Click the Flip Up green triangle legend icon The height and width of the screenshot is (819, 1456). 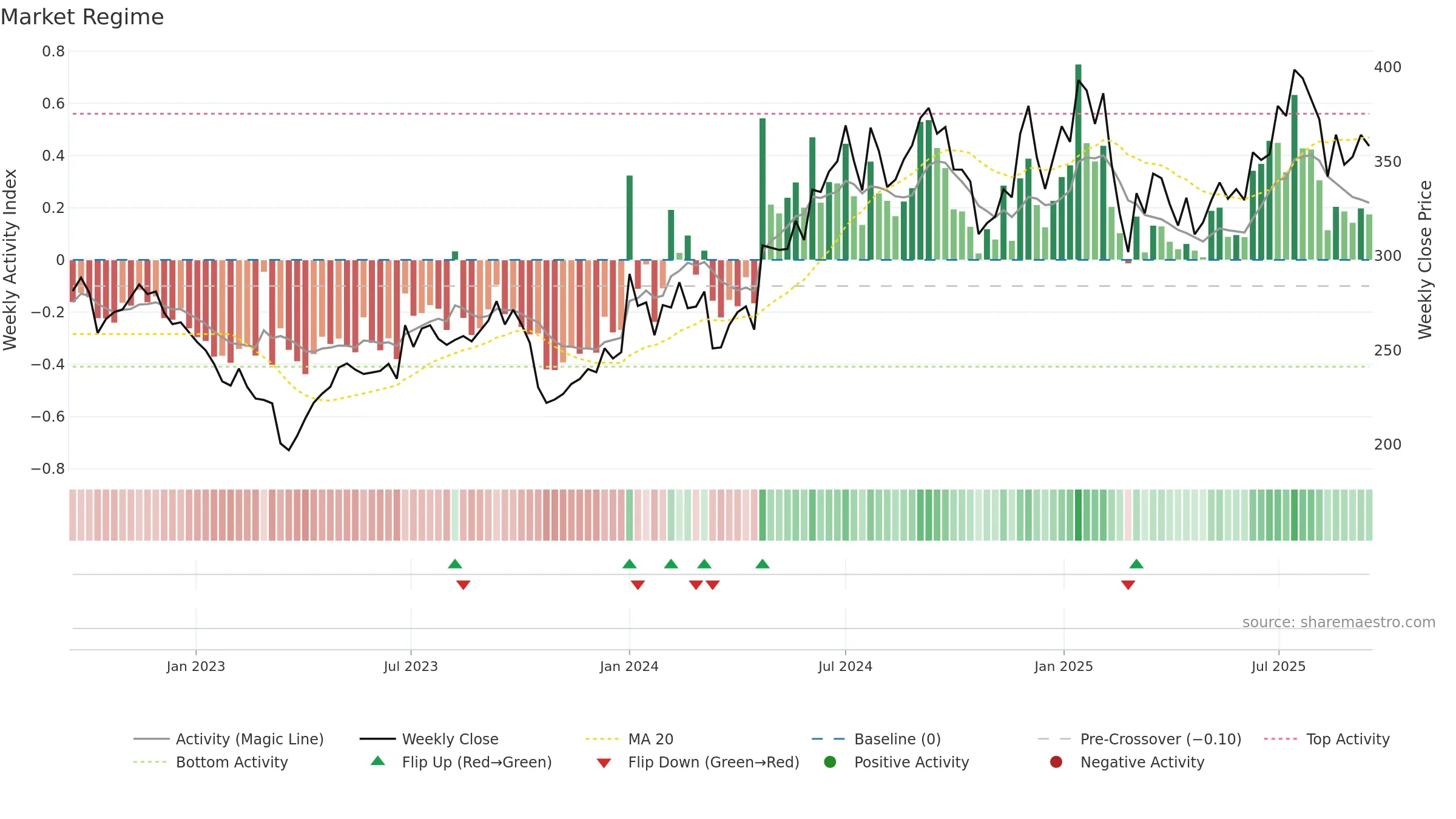coord(378,761)
